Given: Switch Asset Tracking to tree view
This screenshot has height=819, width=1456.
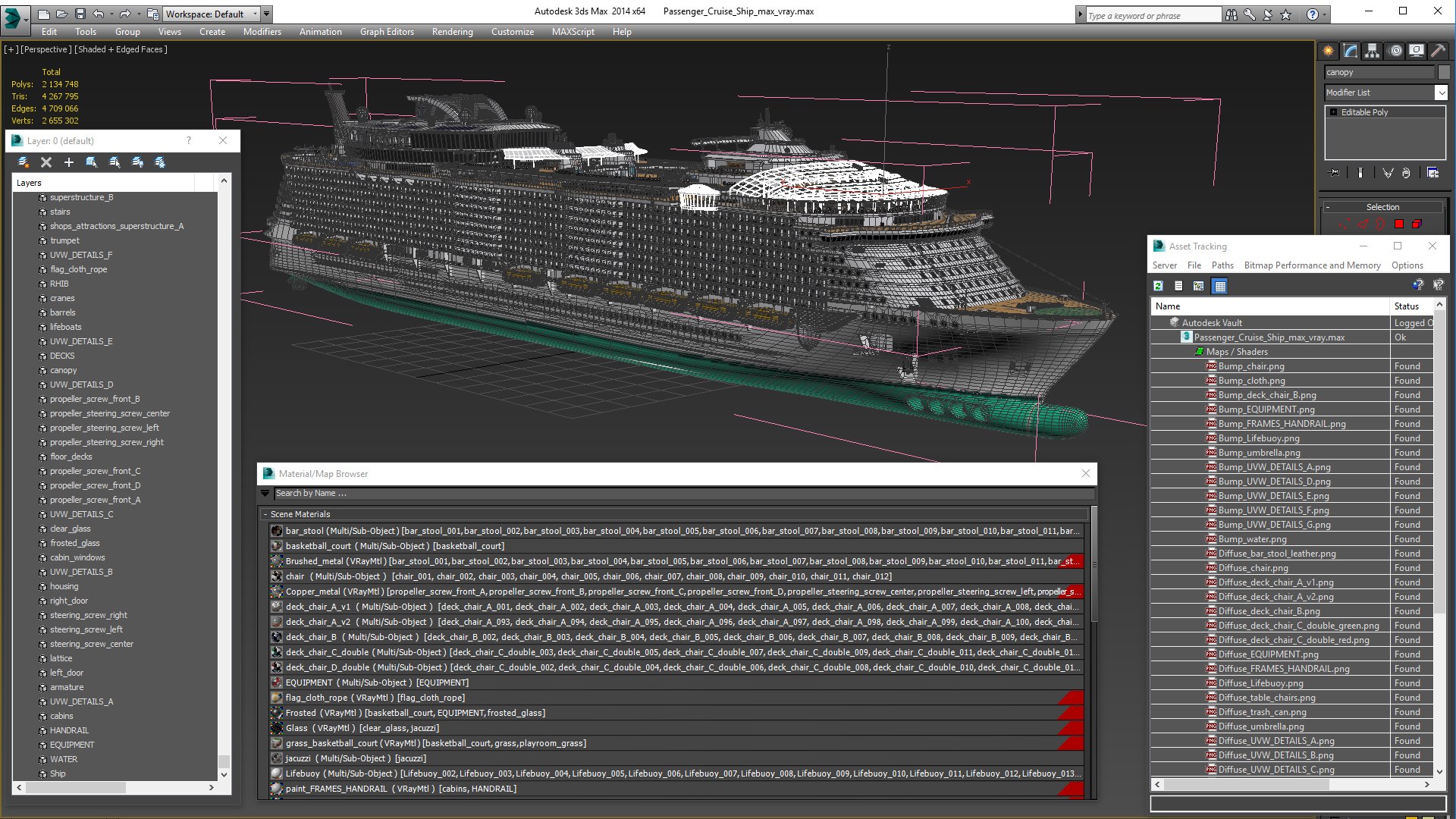Looking at the screenshot, I should pyautogui.click(x=1199, y=286).
